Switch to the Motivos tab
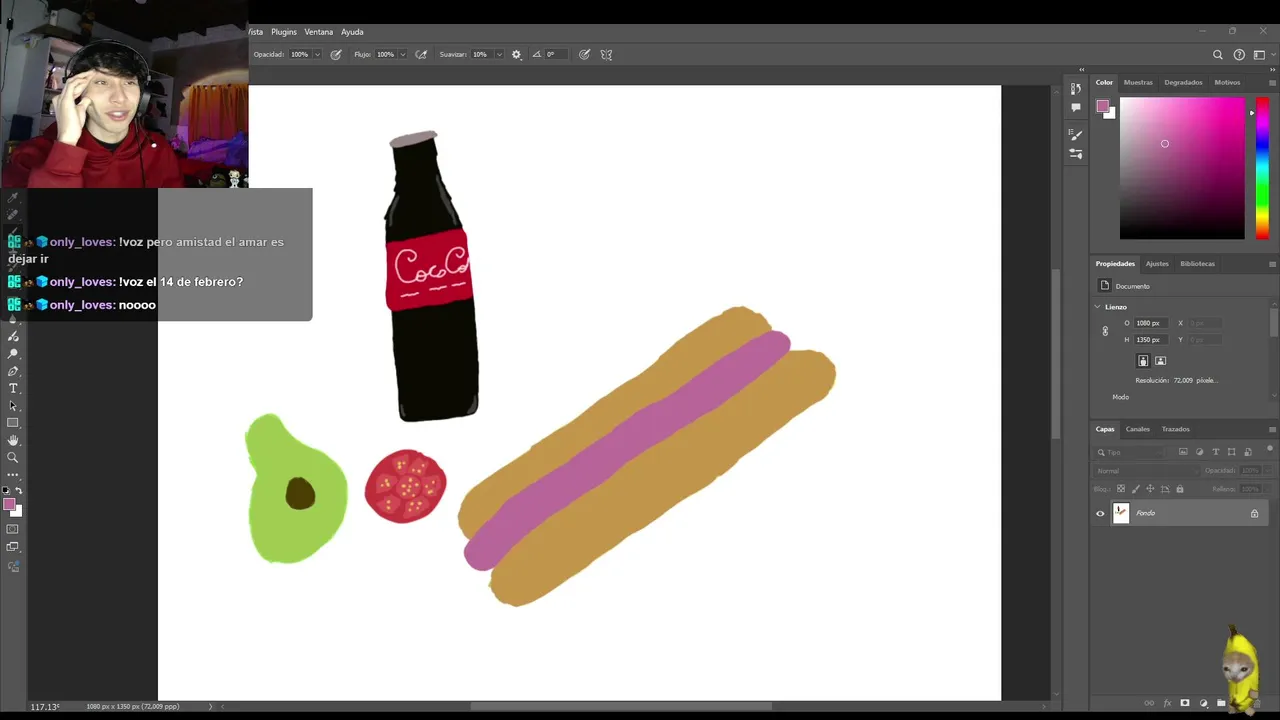 (x=1227, y=82)
